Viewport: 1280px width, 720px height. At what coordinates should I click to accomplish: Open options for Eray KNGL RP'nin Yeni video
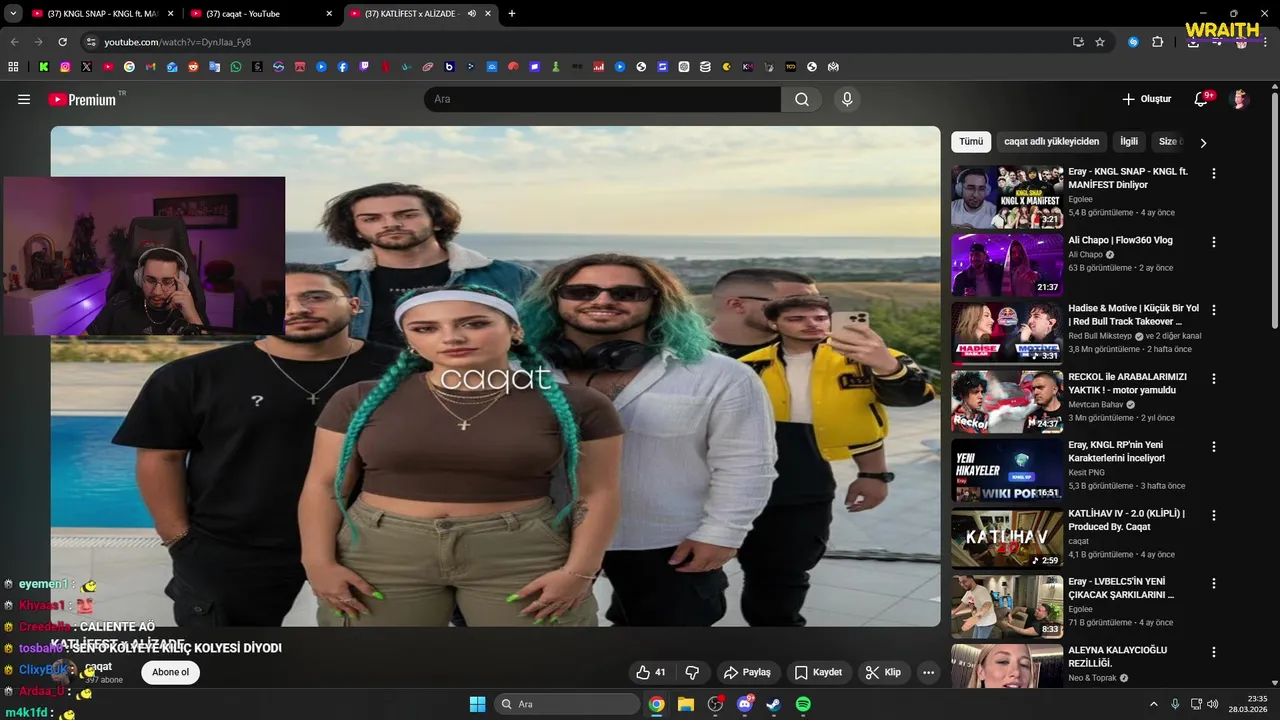coord(1214,447)
